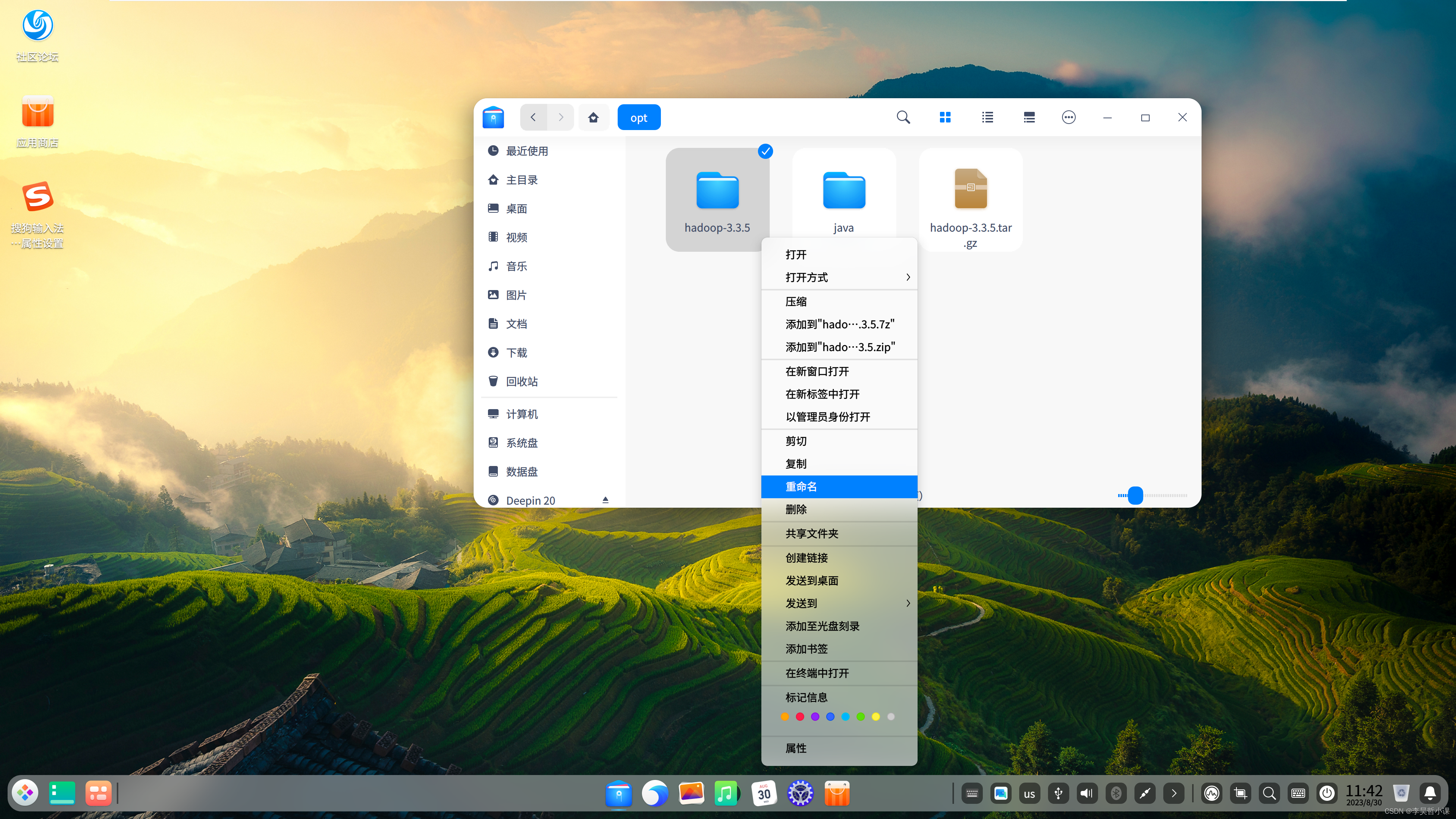The image size is (1456, 819).
Task: Pick the green tag color dot
Action: [860, 717]
